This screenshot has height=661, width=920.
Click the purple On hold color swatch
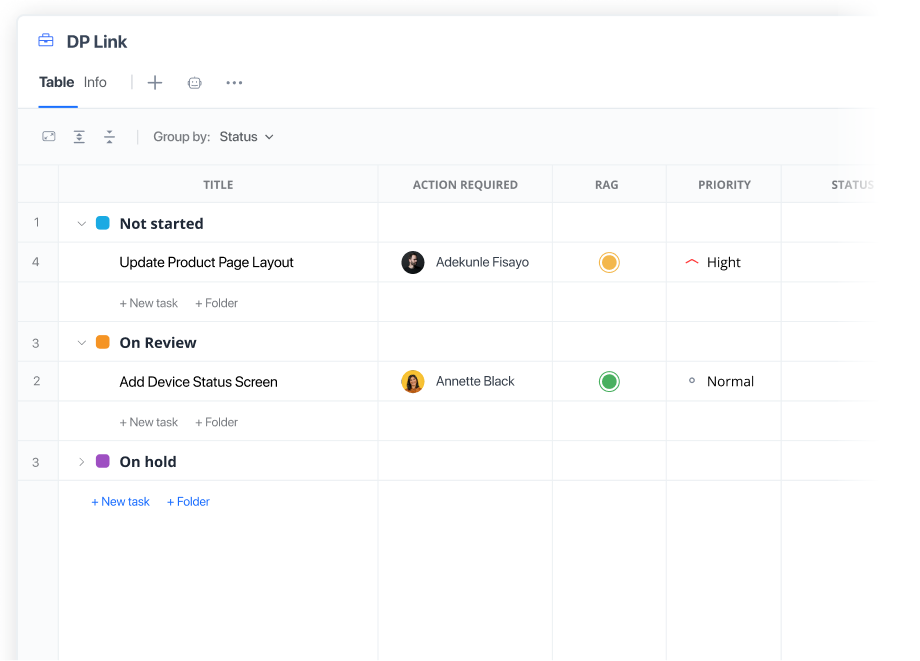click(x=103, y=462)
